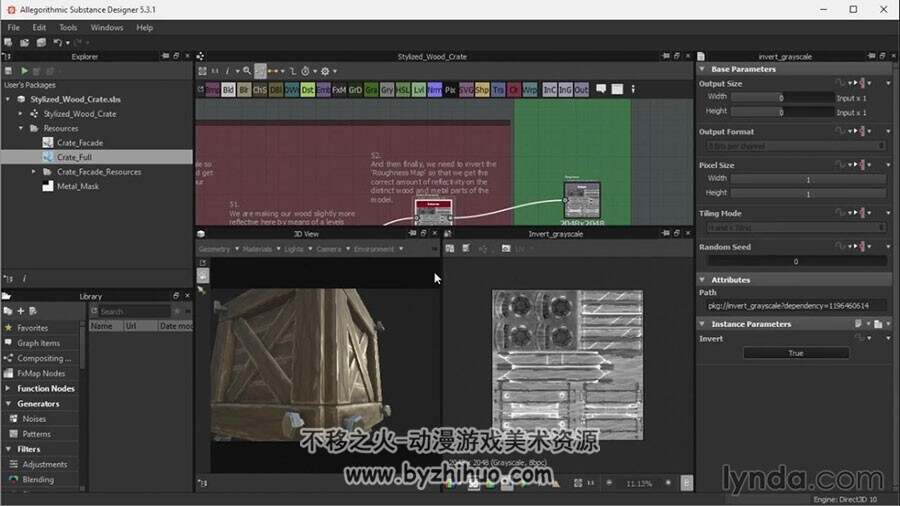900x506 pixels.
Task: Click the timer icon in graph toolbar
Action: tap(305, 71)
